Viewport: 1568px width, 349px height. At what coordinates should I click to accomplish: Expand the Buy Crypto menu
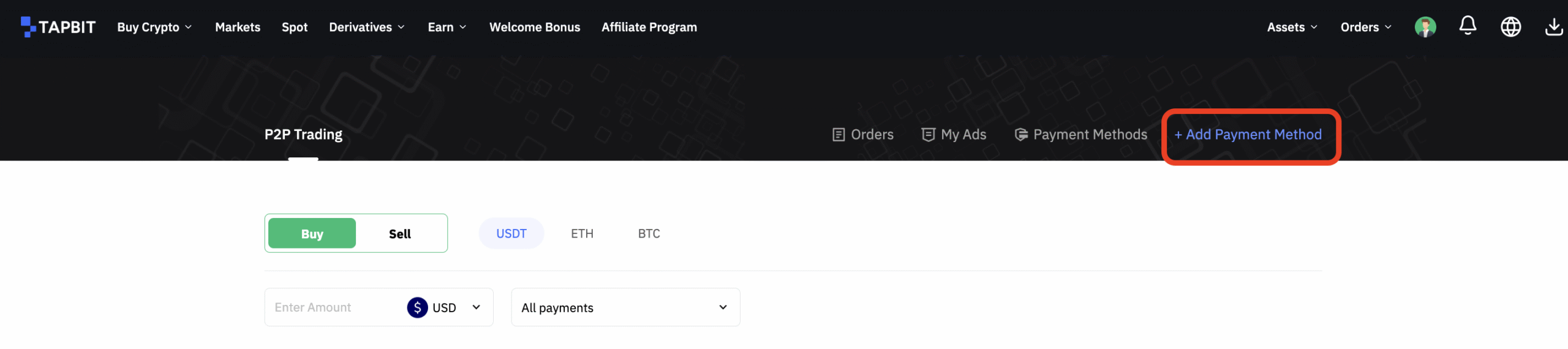(x=154, y=27)
